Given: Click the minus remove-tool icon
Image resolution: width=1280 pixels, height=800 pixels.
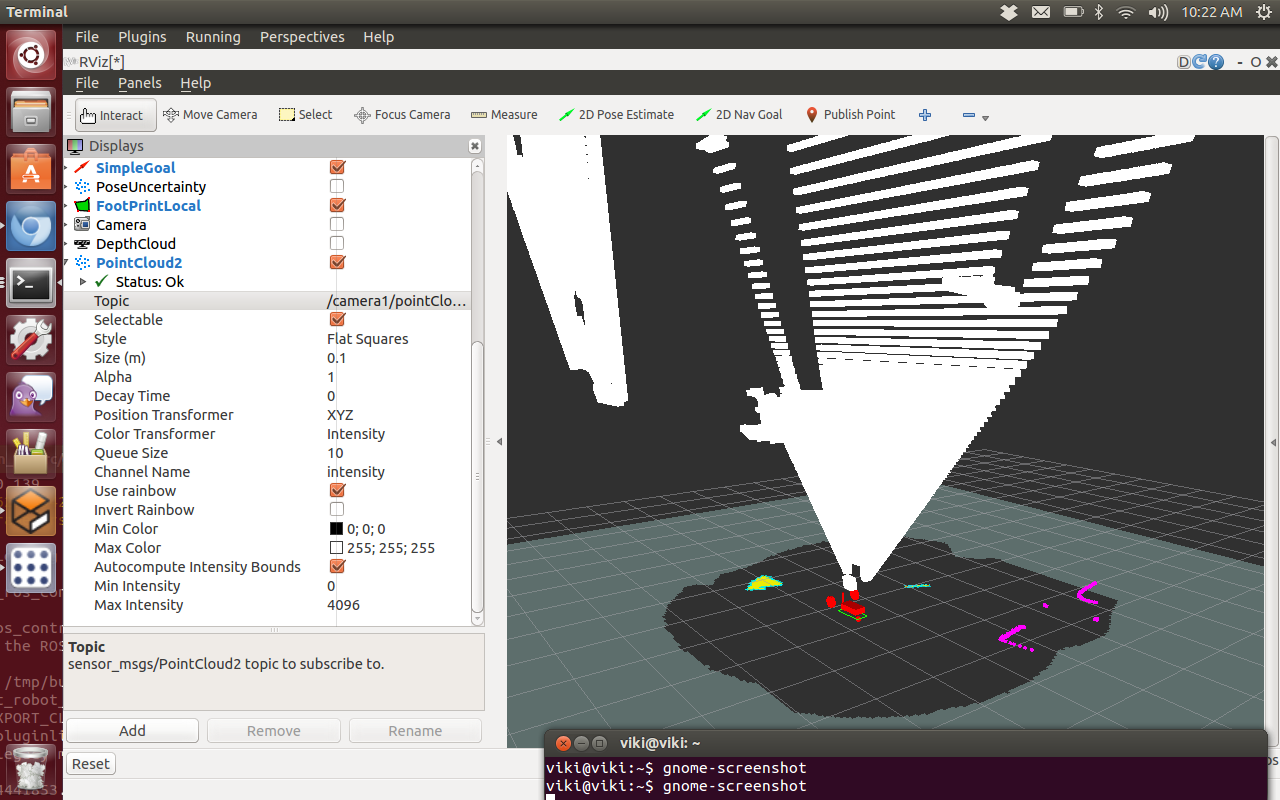Looking at the screenshot, I should (x=968, y=115).
